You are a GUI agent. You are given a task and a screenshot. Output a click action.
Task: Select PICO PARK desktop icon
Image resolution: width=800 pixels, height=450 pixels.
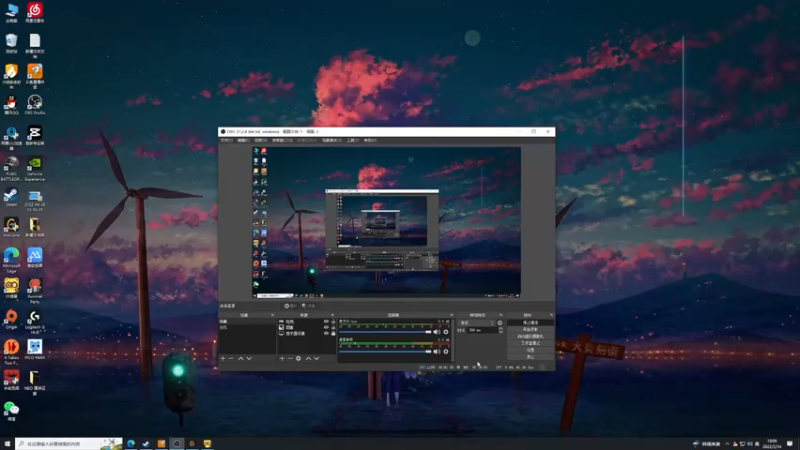[x=35, y=349]
